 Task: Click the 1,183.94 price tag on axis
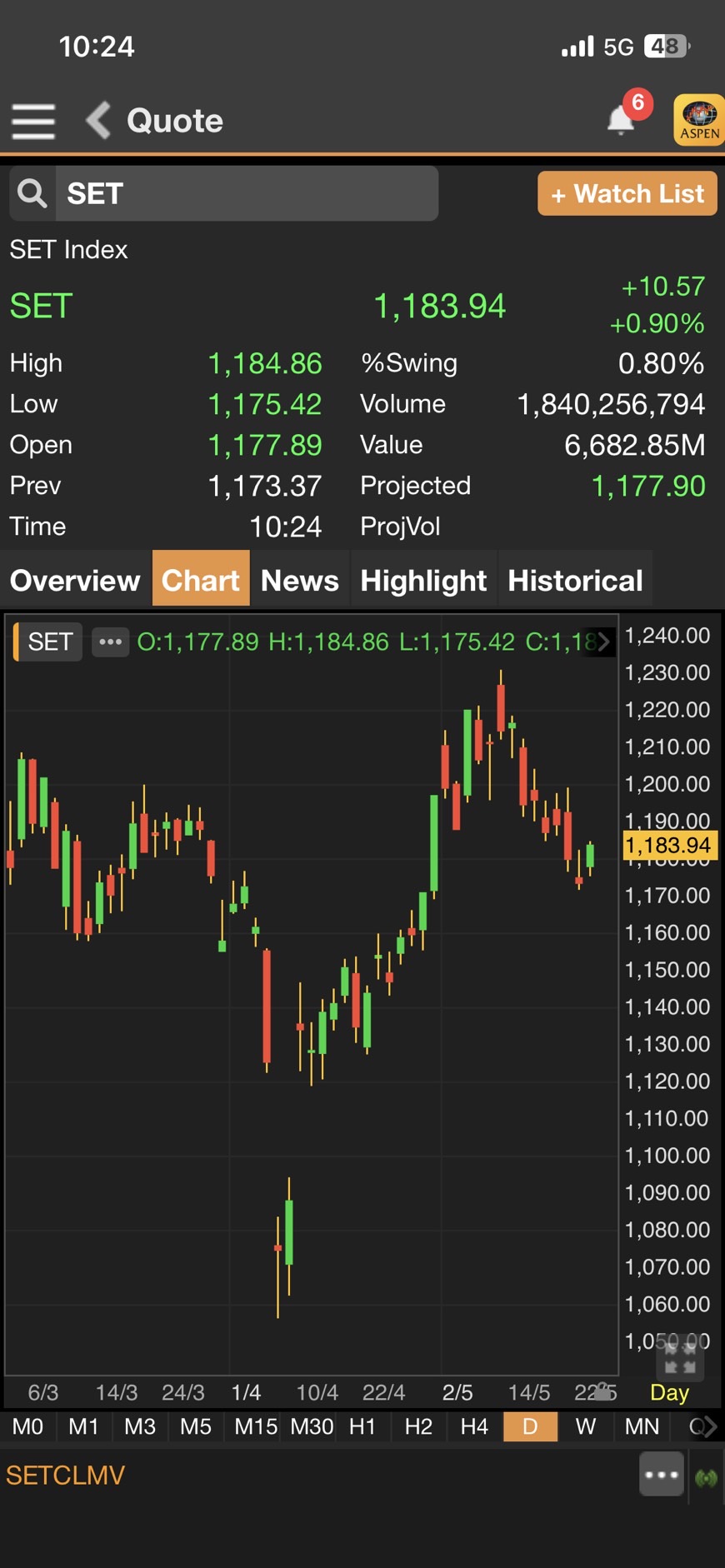[x=668, y=845]
